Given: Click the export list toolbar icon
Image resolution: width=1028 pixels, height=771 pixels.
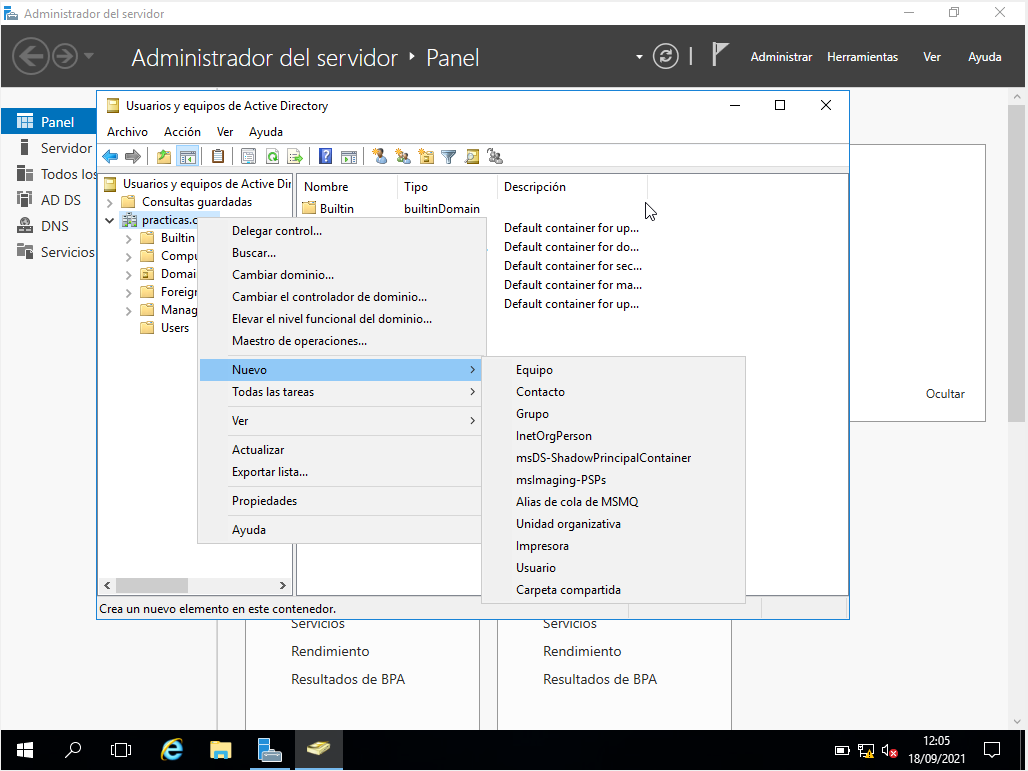Looking at the screenshot, I should pos(295,156).
